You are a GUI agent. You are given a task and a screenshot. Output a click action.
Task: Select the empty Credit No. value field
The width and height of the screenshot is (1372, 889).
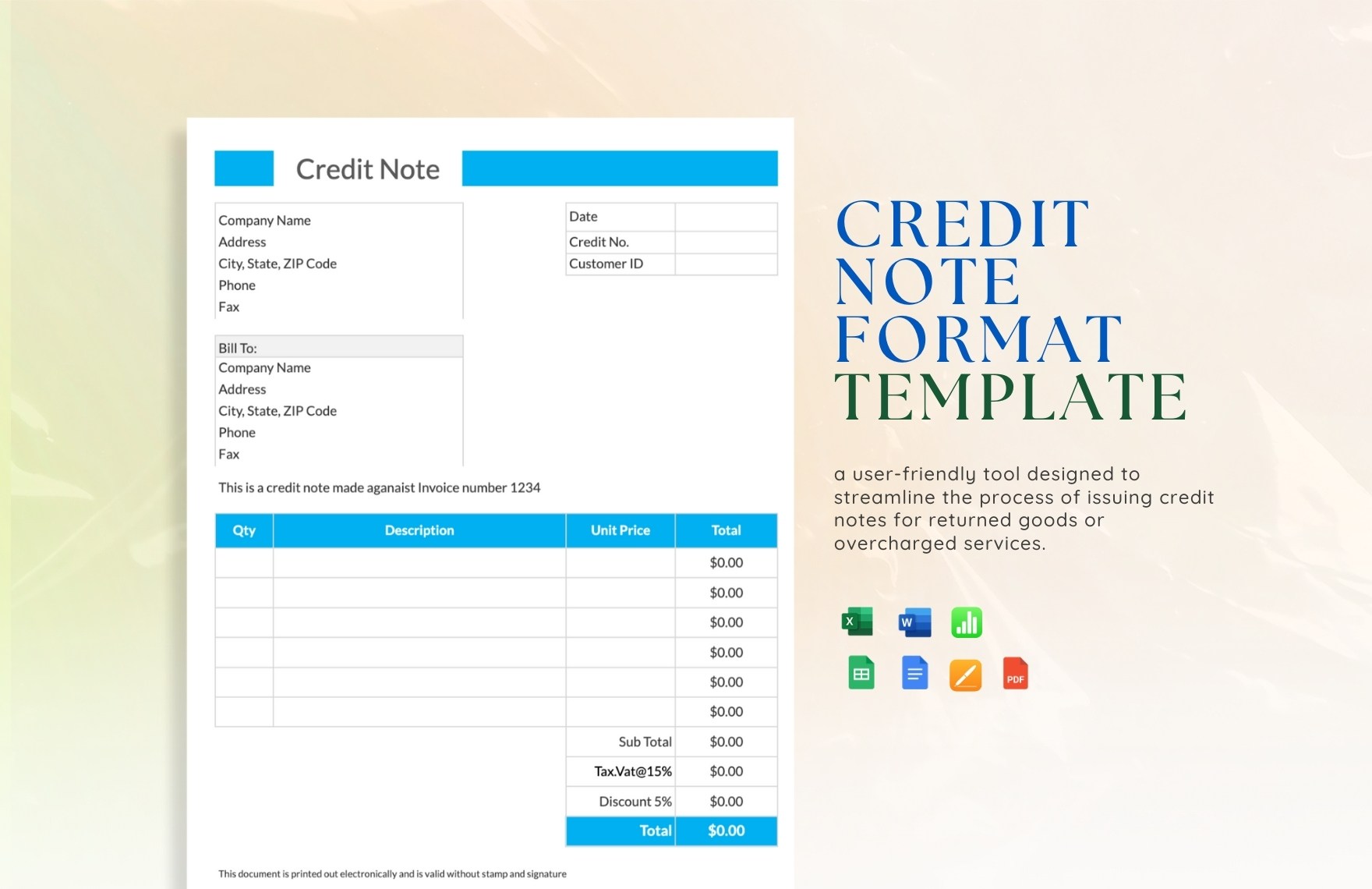point(727,242)
